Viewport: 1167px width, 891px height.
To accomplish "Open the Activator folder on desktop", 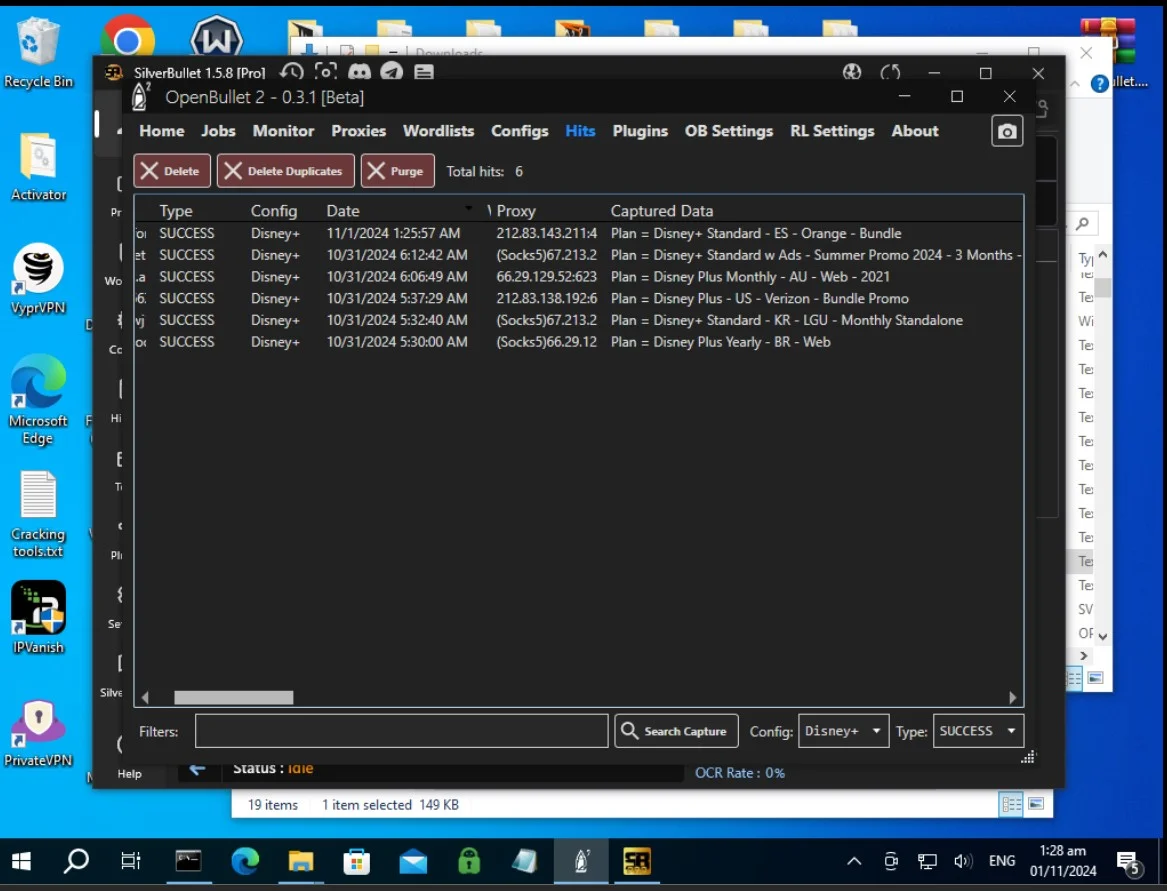I will [38, 167].
